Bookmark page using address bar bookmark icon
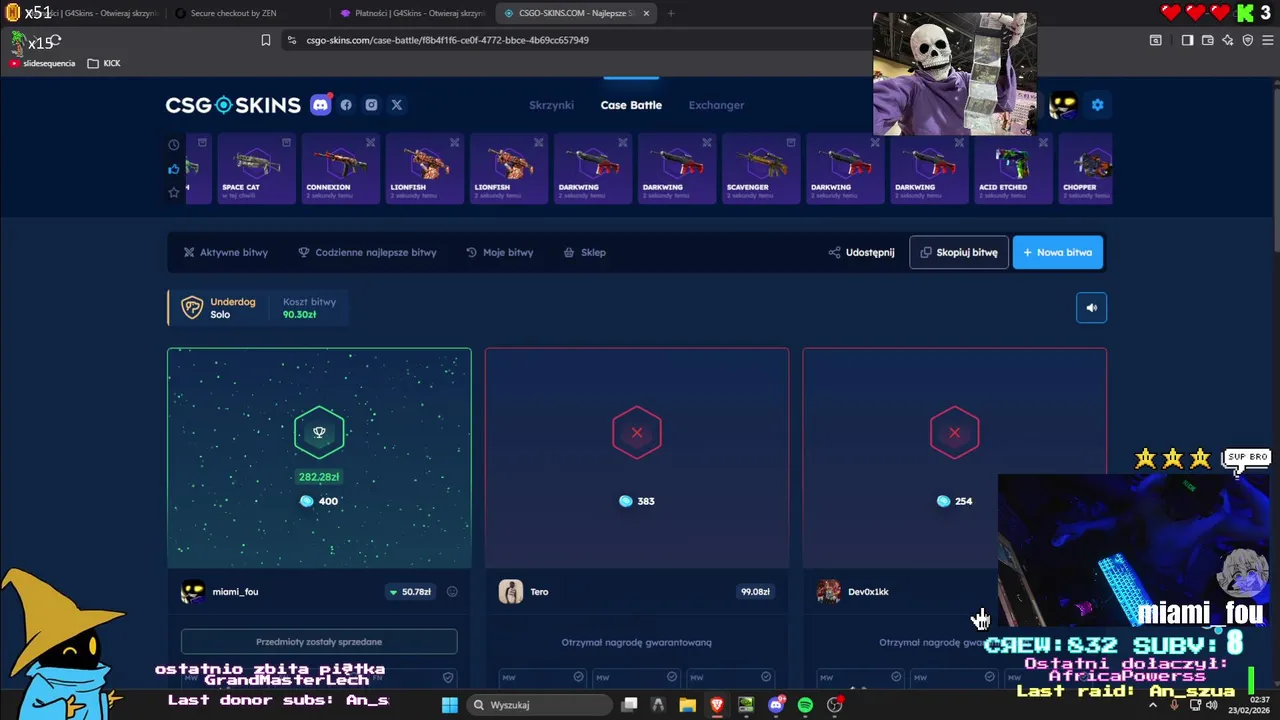Screen dimensions: 1280x720 [266, 40]
